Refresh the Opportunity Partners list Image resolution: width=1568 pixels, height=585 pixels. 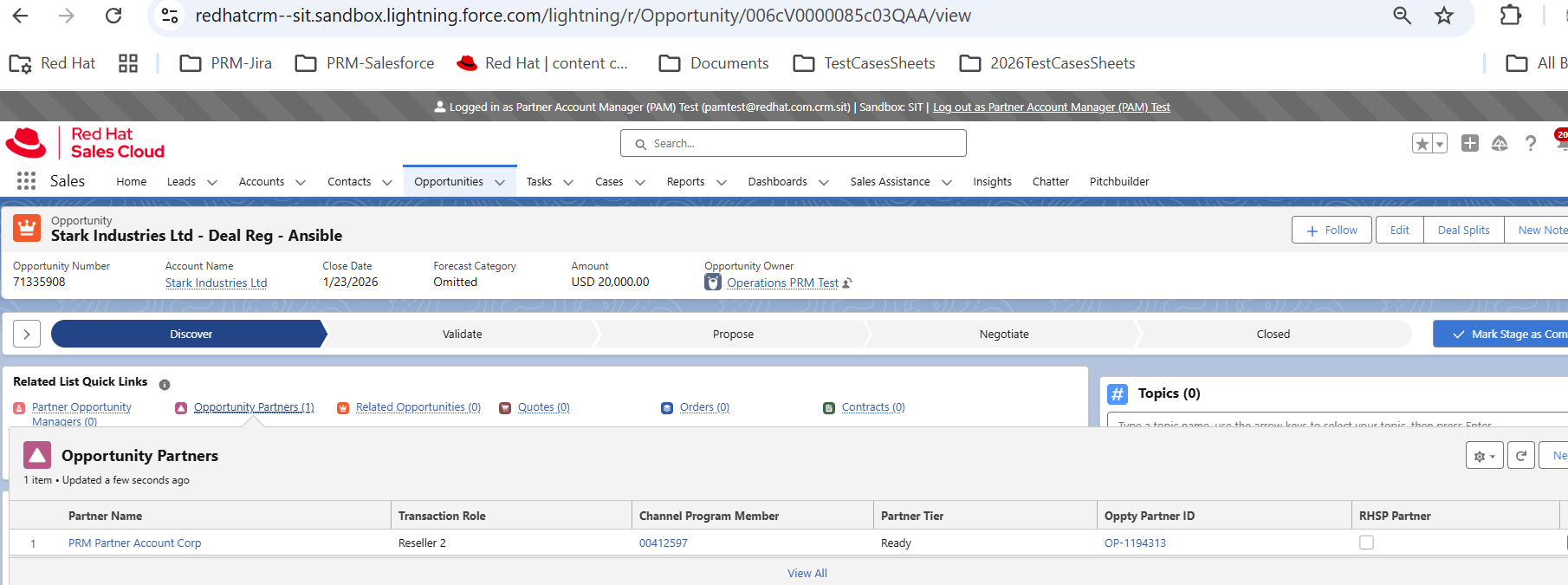point(1521,455)
